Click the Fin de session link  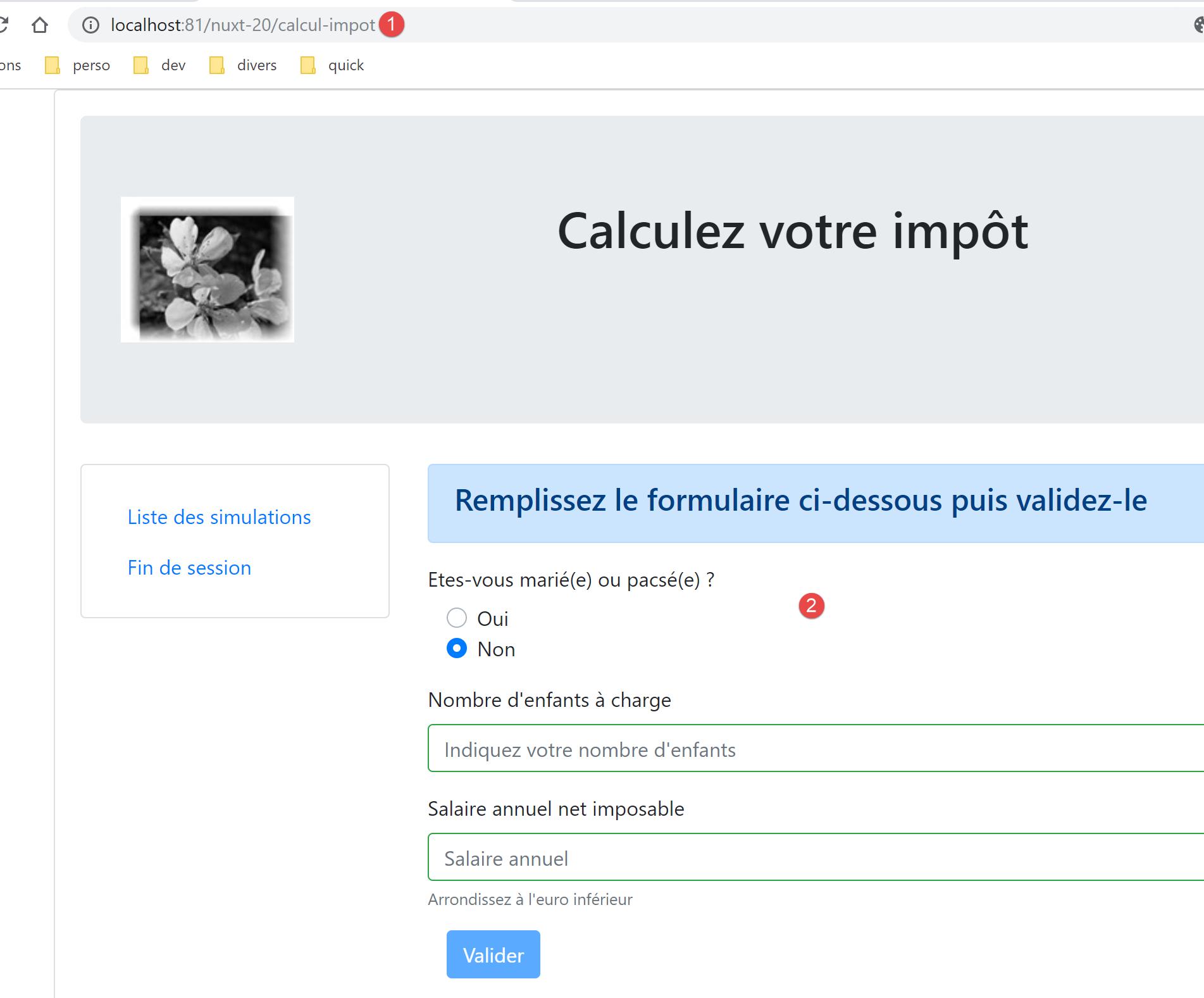[189, 568]
